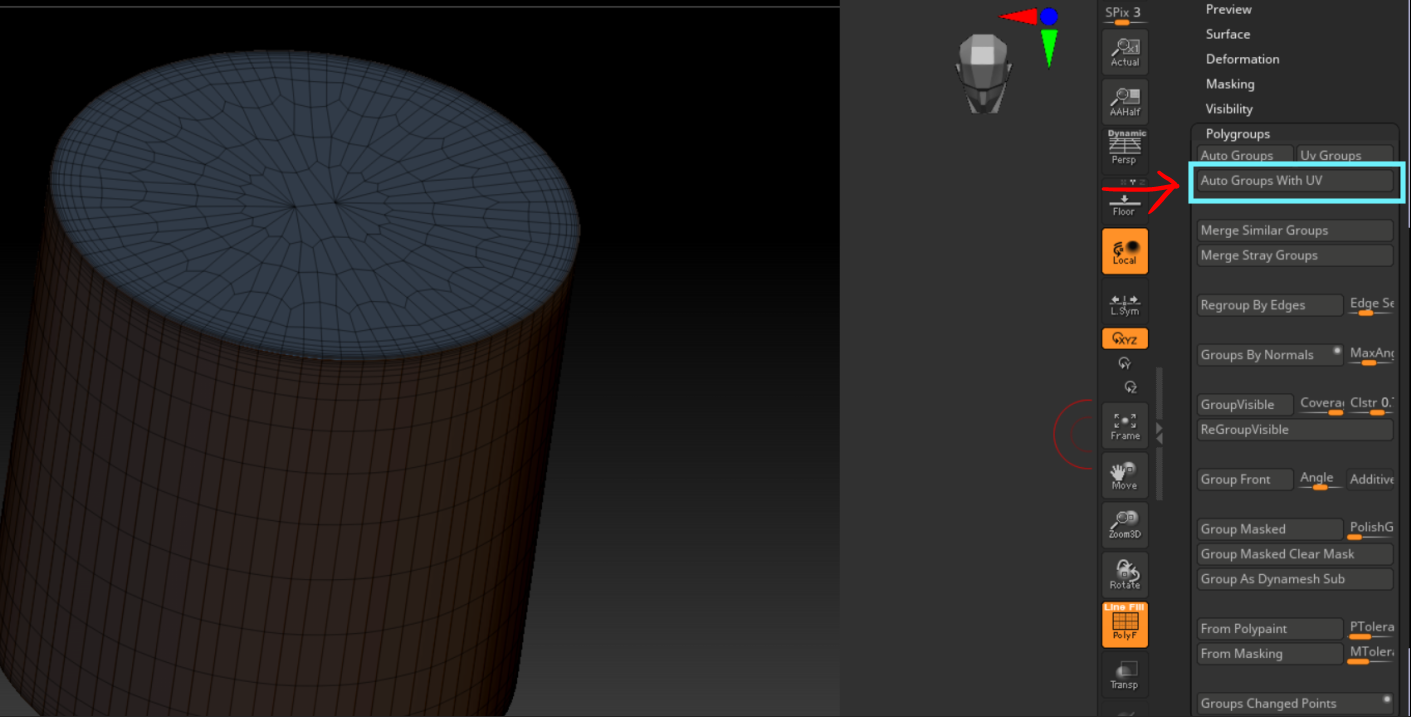The width and height of the screenshot is (1411, 717).
Task: Click Merge Similar Groups button
Action: [x=1295, y=231]
